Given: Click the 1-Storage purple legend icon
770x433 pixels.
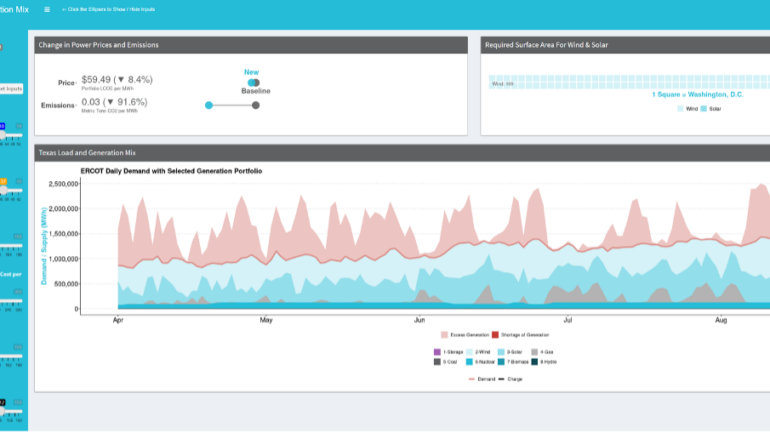Looking at the screenshot, I should tap(437, 352).
